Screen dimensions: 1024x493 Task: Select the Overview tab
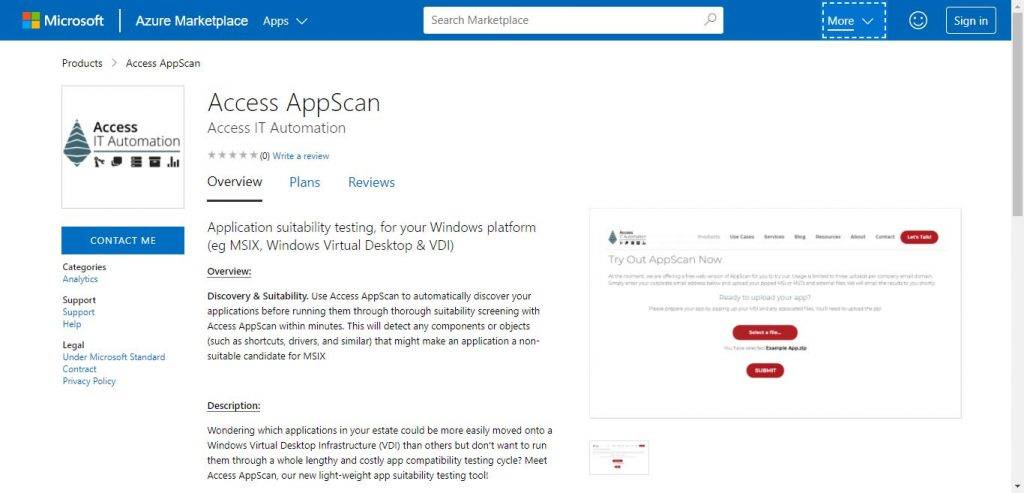point(234,182)
